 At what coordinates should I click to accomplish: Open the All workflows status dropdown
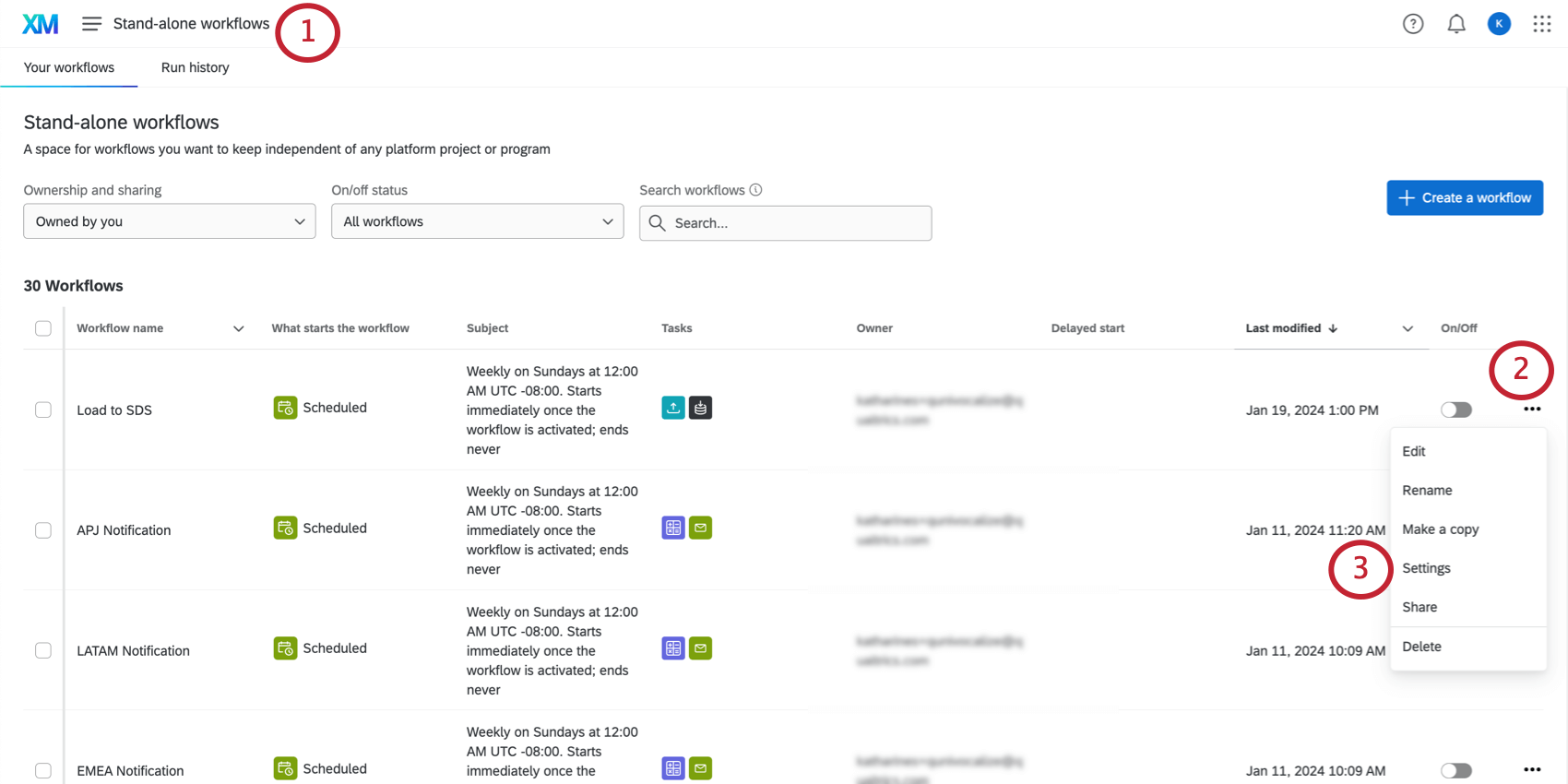477,221
